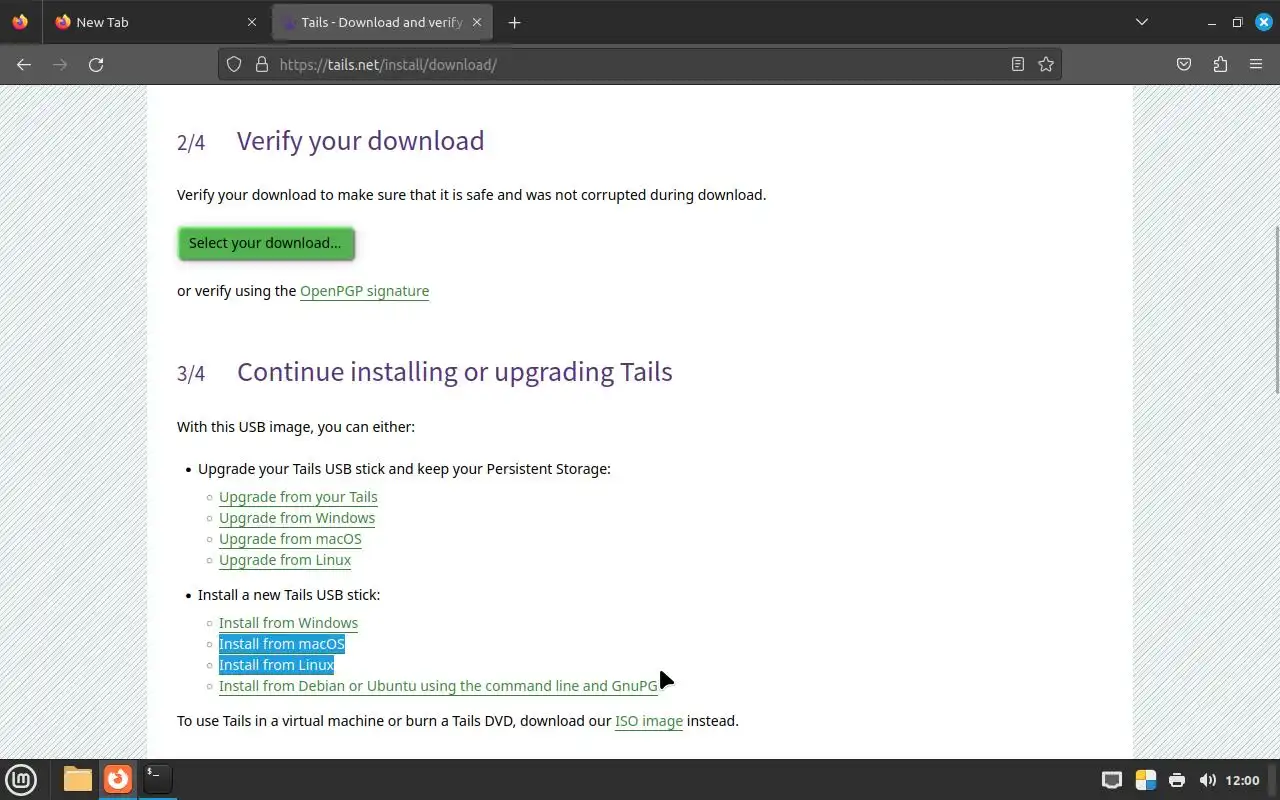
Task: Click the Verify your download heading
Action: tap(360, 141)
